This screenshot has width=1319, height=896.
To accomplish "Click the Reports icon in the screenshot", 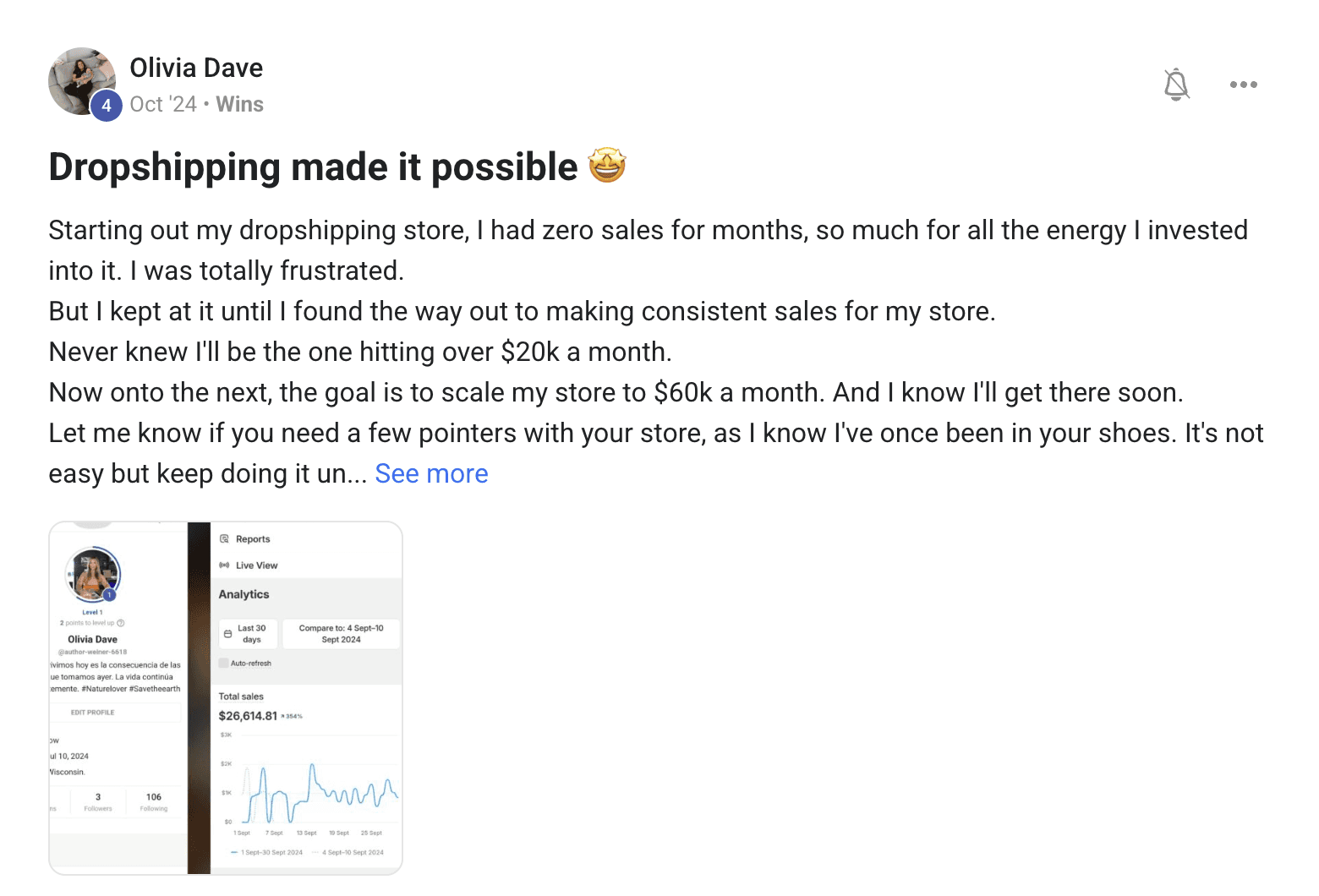I will pos(225,539).
